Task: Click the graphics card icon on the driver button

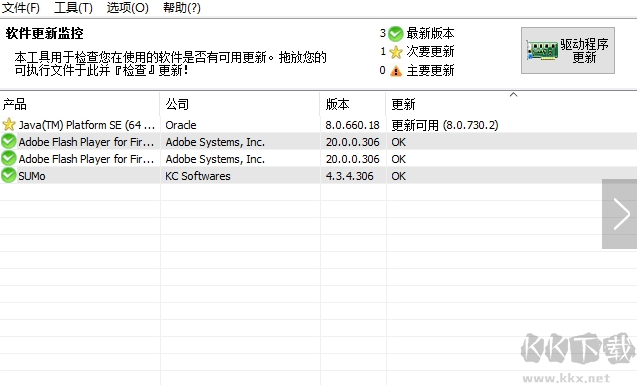Action: pos(542,50)
